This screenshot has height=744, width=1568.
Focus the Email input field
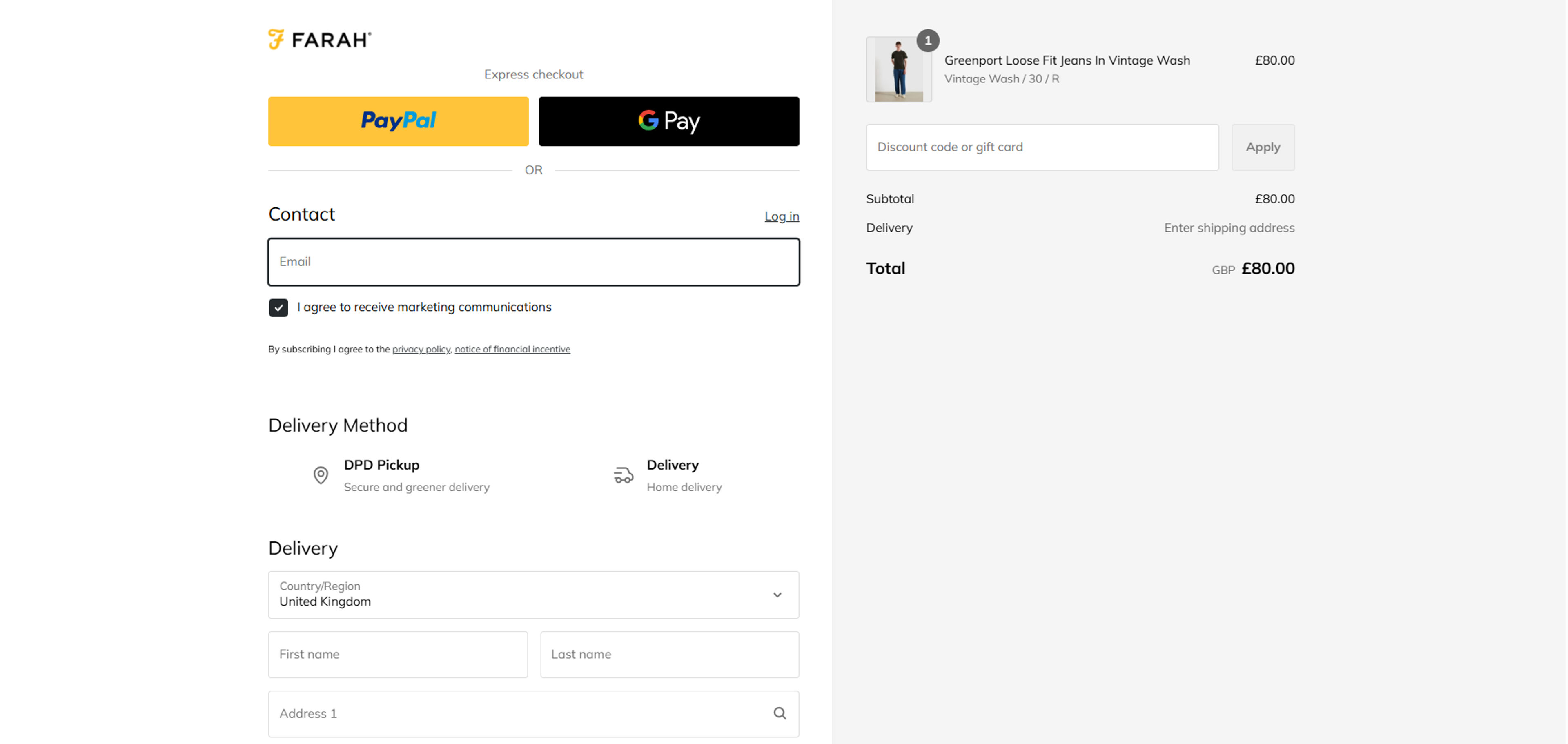pyautogui.click(x=533, y=262)
